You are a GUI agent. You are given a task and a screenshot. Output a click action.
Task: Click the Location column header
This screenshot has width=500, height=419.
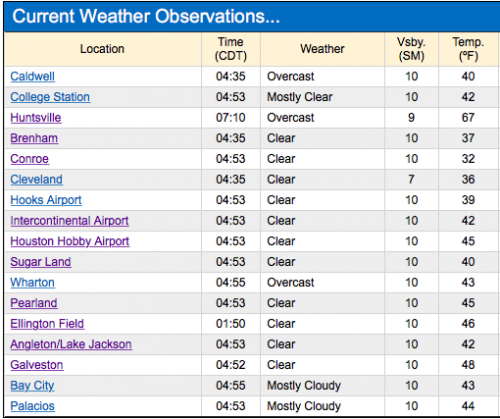102,49
